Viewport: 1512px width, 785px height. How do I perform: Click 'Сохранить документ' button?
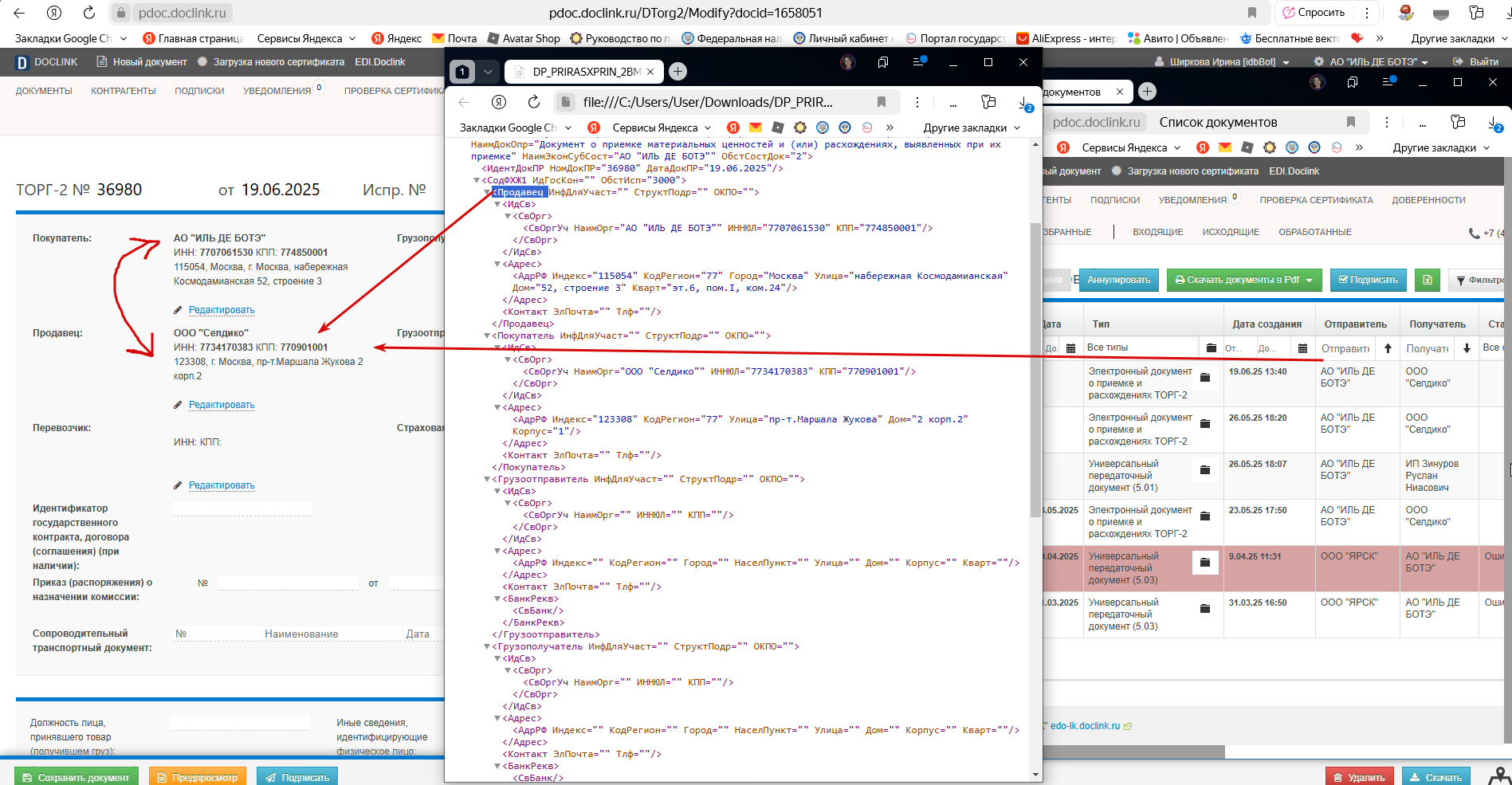77,777
